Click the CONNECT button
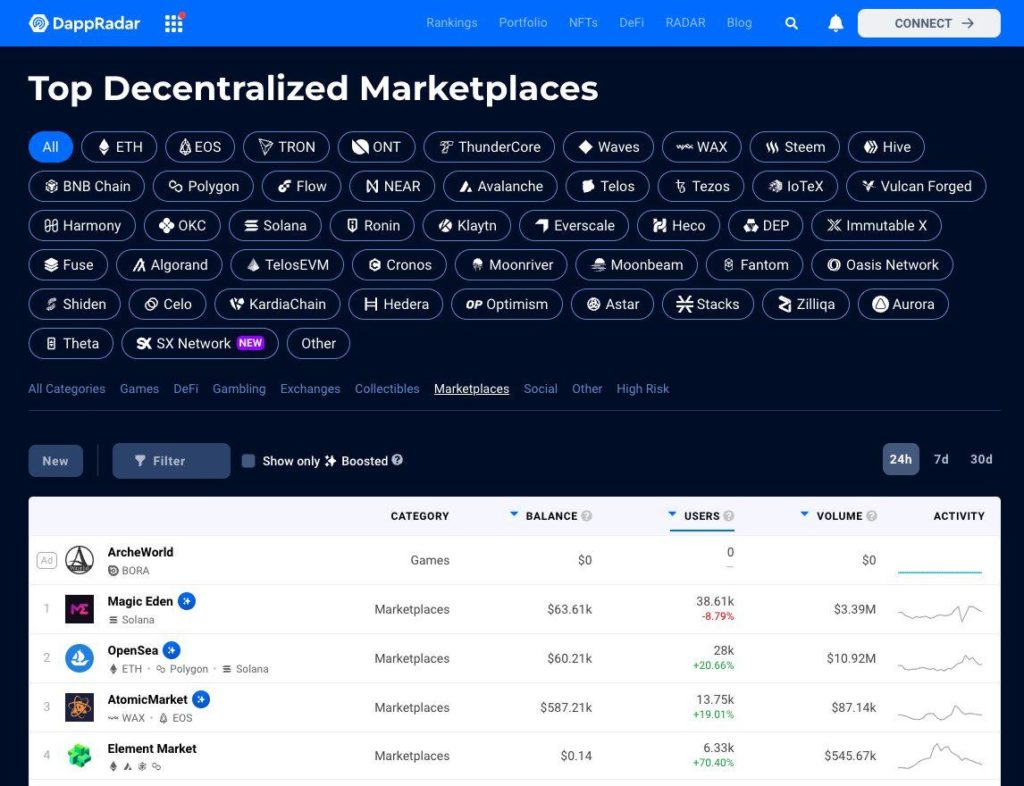Image resolution: width=1024 pixels, height=786 pixels. [929, 24]
